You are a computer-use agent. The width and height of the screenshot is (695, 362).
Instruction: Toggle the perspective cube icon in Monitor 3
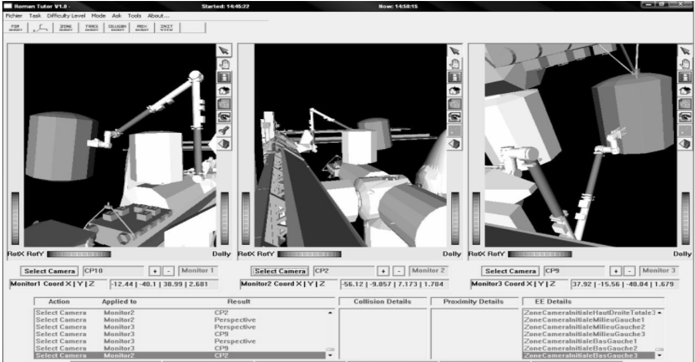click(685, 144)
